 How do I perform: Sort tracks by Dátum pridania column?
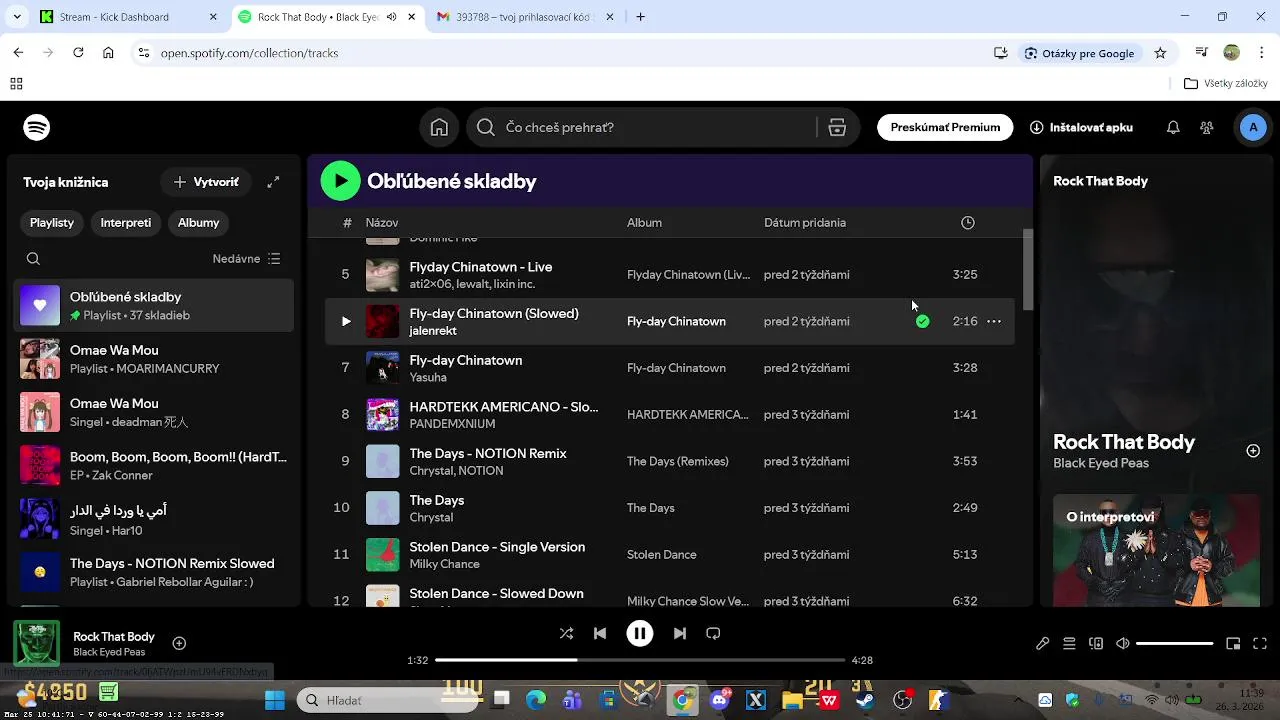(805, 222)
